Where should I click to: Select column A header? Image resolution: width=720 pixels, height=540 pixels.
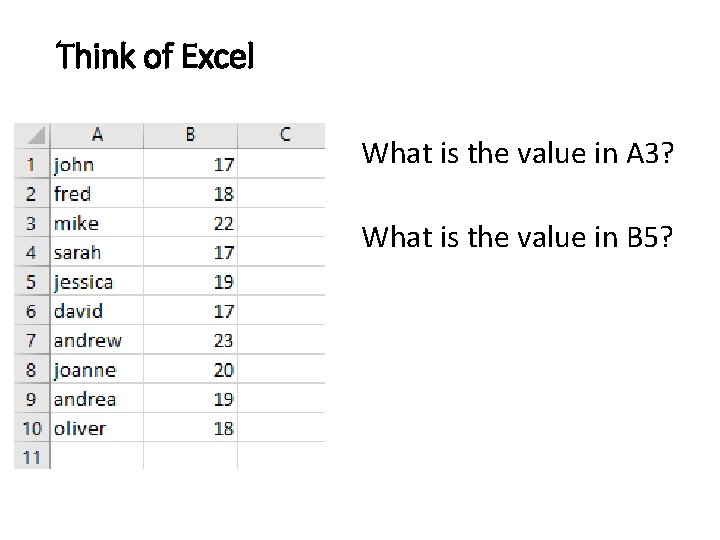pyautogui.click(x=97, y=135)
